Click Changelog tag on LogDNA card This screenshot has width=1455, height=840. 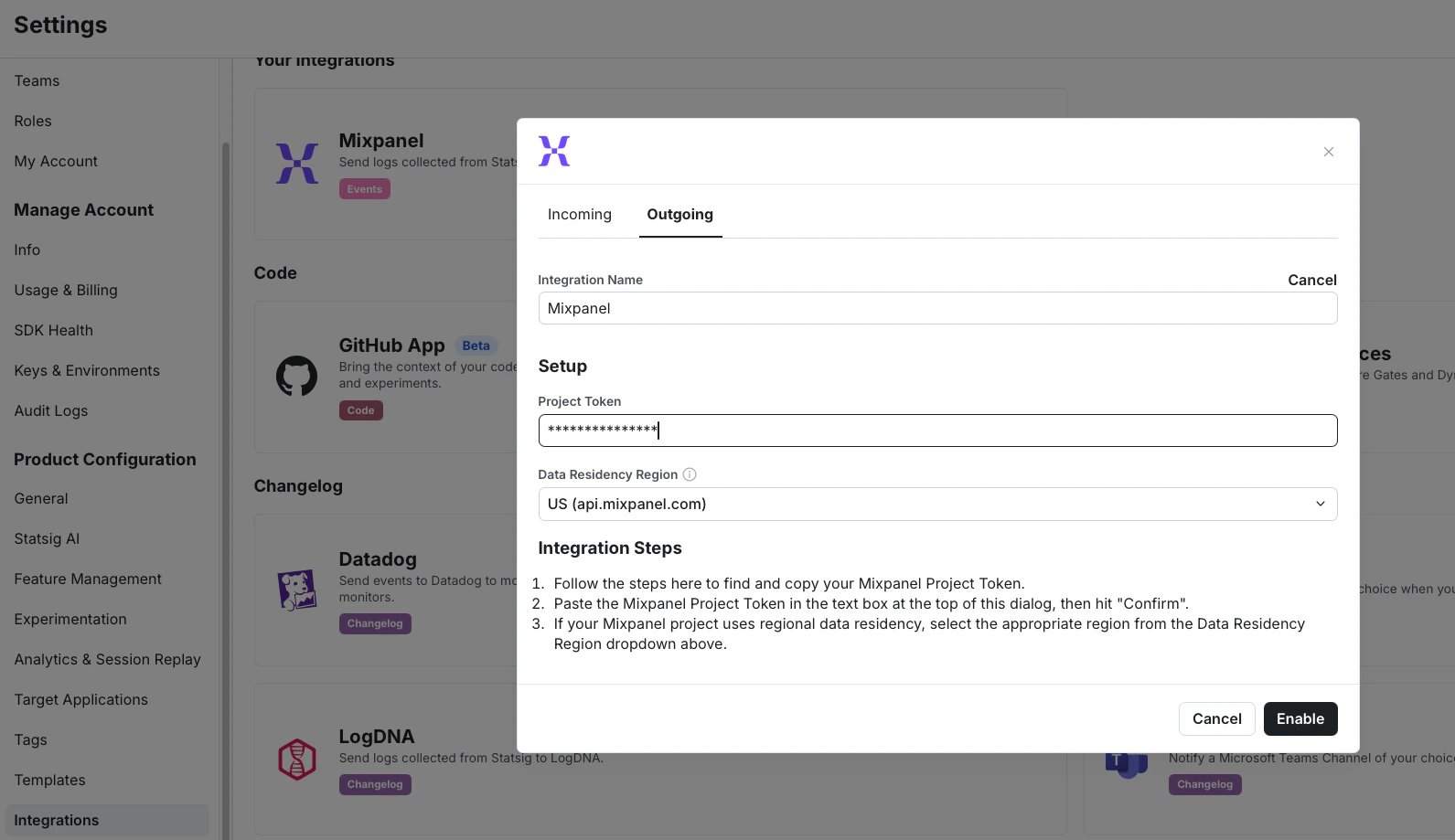pyautogui.click(x=375, y=784)
